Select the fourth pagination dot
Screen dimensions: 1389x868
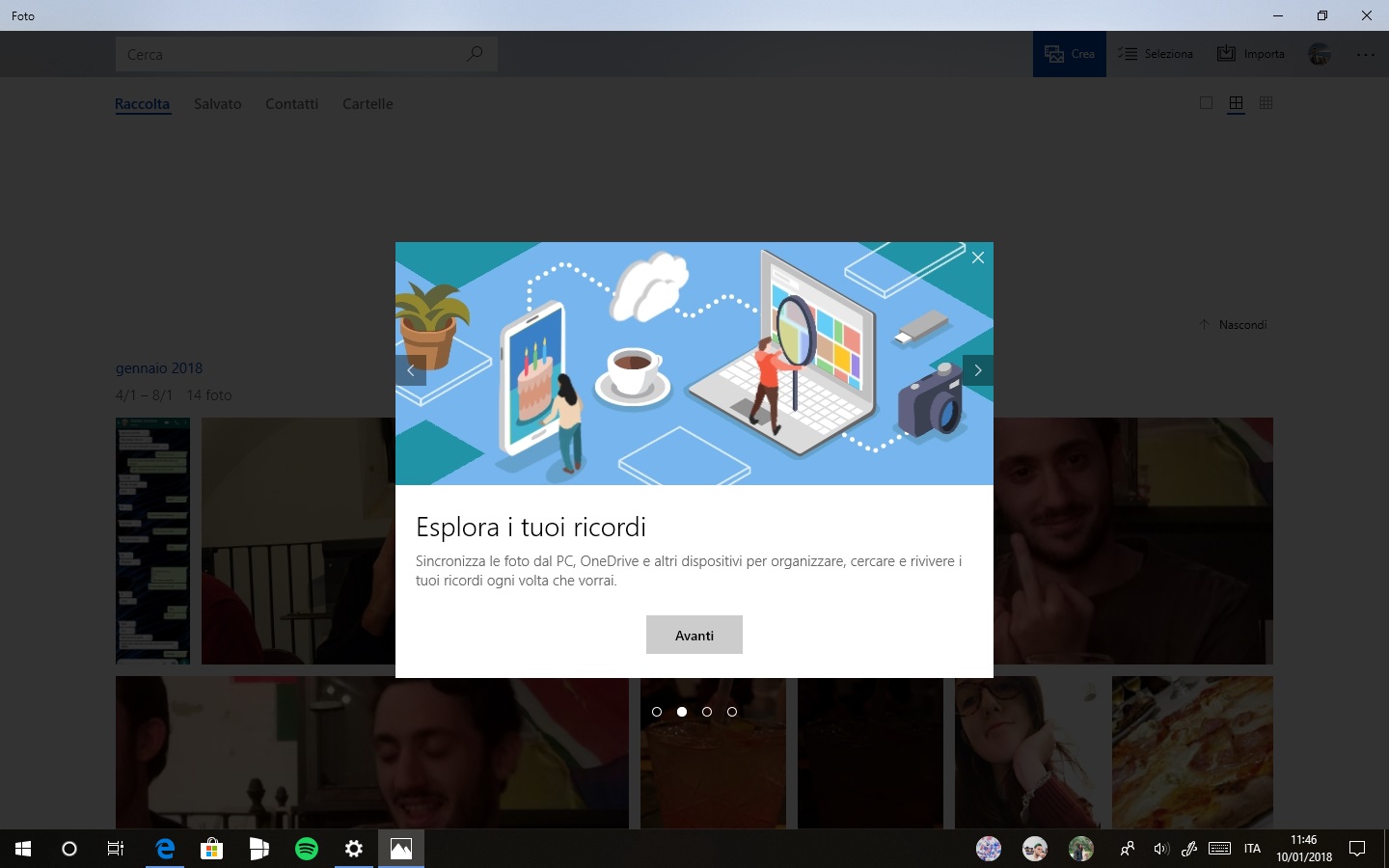(x=732, y=712)
